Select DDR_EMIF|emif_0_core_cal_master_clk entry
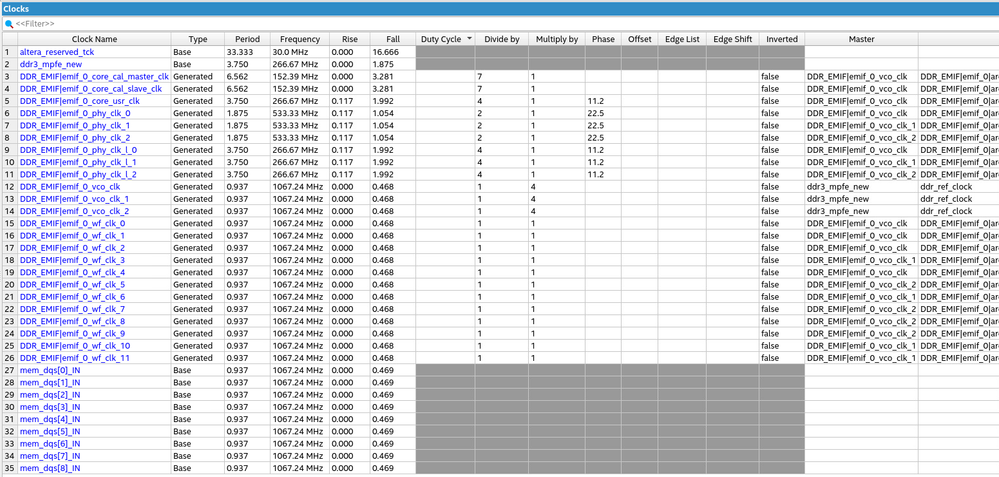Screen dimensions: 999x477 (x=94, y=76)
